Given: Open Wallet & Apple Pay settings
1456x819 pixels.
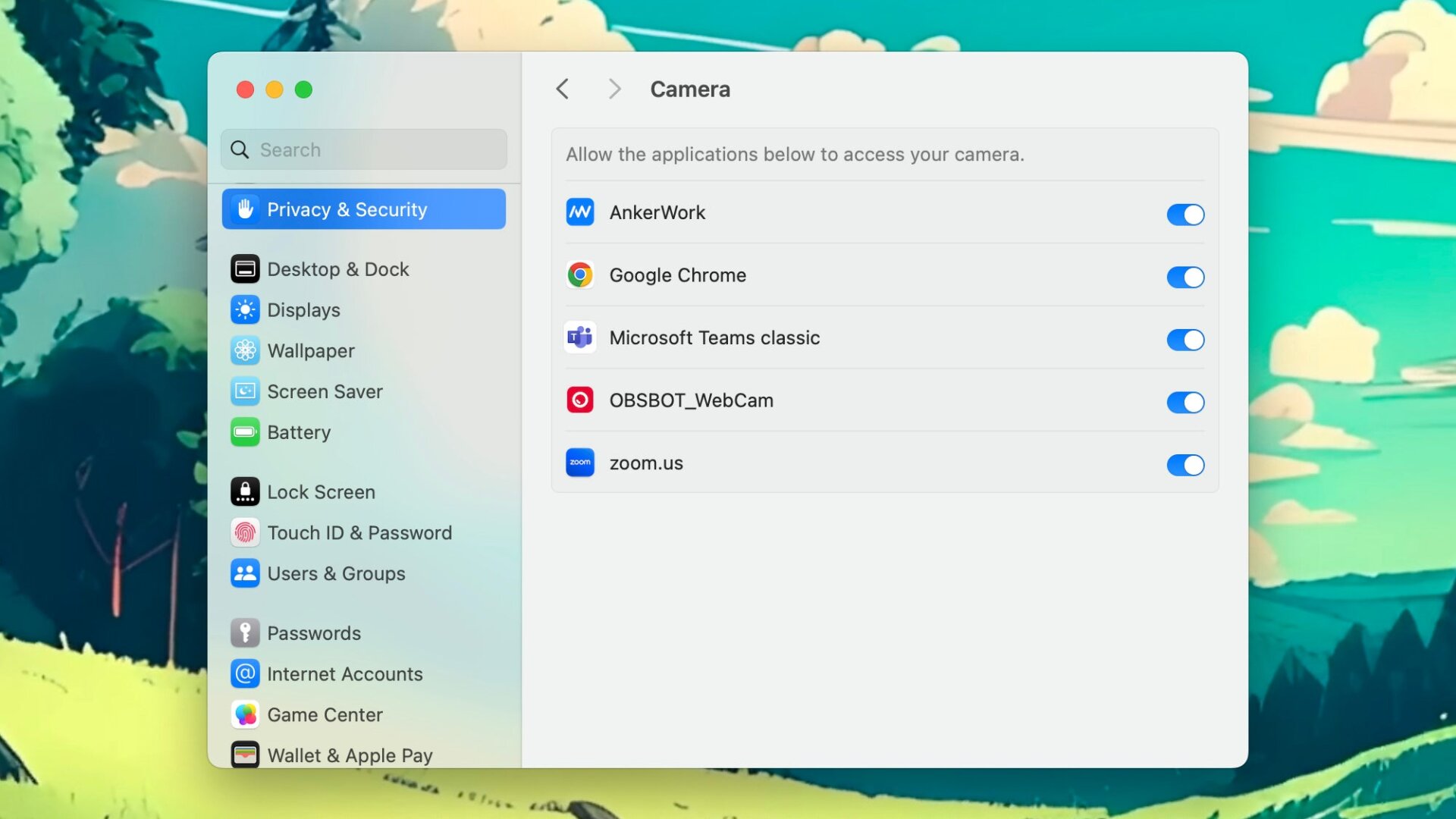Looking at the screenshot, I should [x=364, y=755].
